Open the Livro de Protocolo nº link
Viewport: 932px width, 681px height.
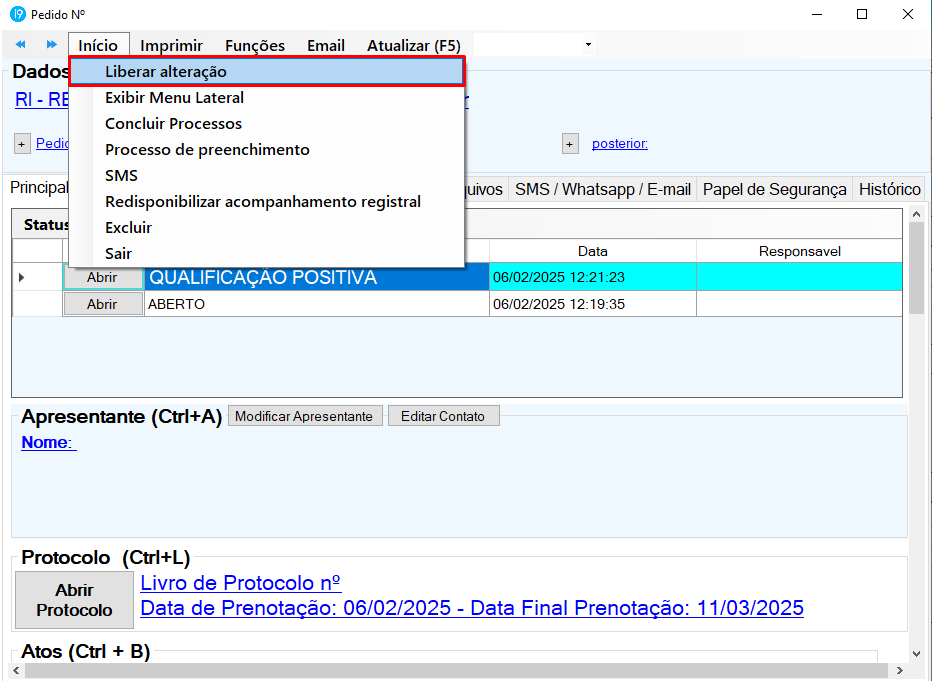click(241, 583)
